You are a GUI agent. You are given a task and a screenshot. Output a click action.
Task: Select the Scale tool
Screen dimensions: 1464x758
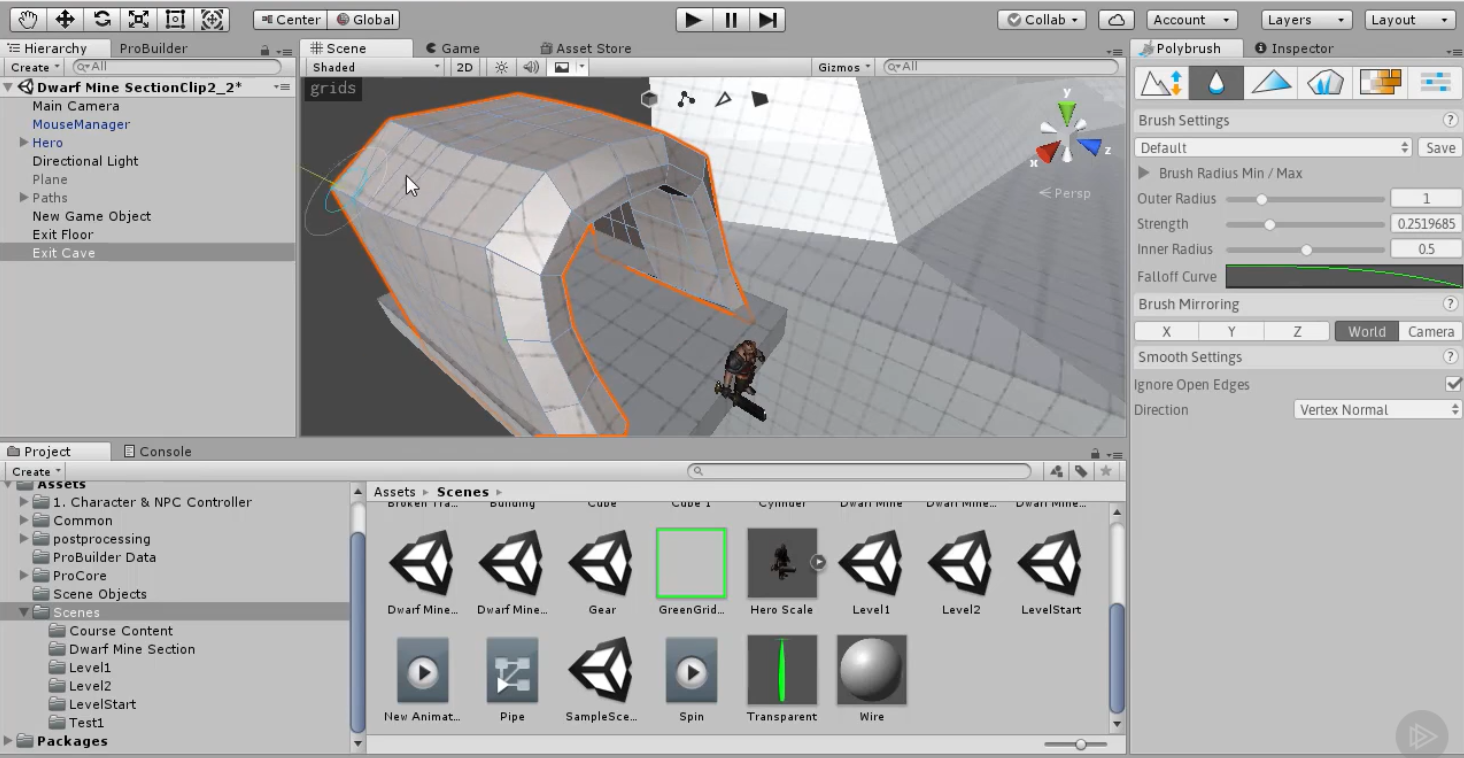[139, 19]
